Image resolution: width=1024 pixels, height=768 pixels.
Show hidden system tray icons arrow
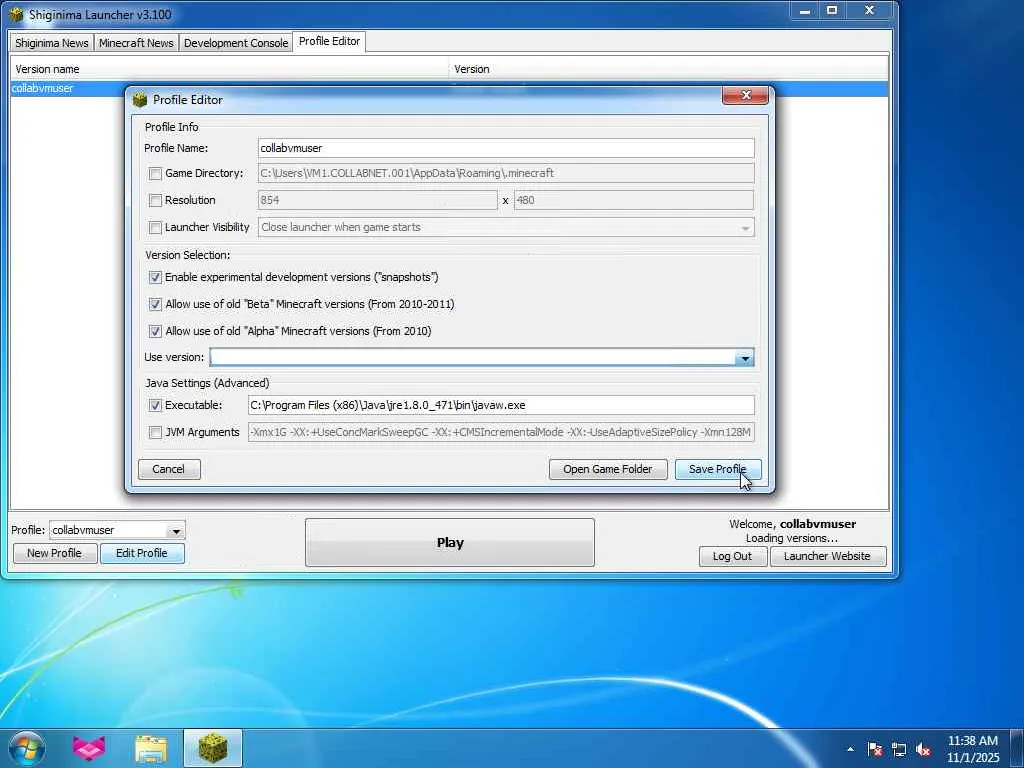(x=850, y=749)
